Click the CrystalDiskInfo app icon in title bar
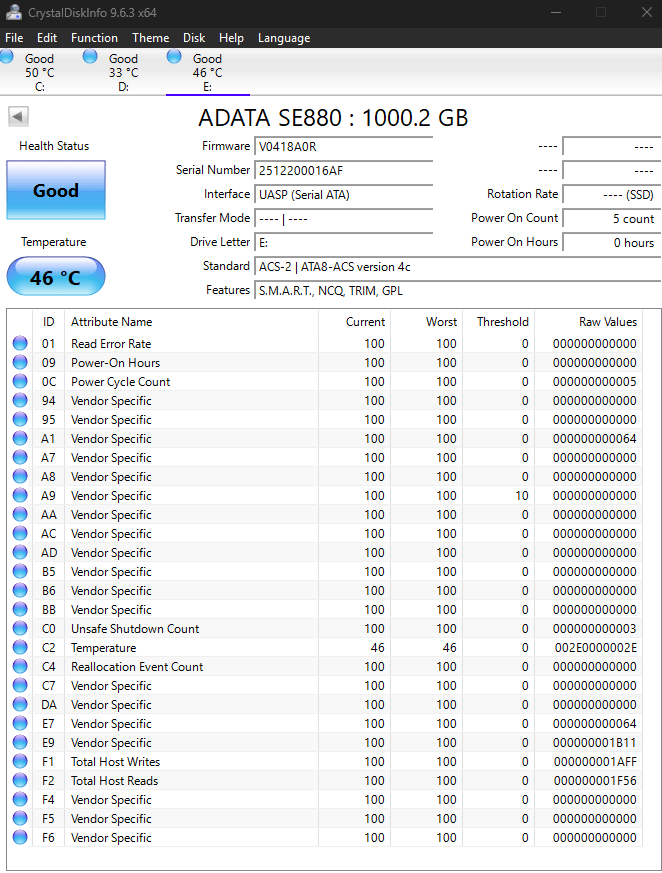Image resolution: width=662 pixels, height=873 pixels. pos(14,12)
